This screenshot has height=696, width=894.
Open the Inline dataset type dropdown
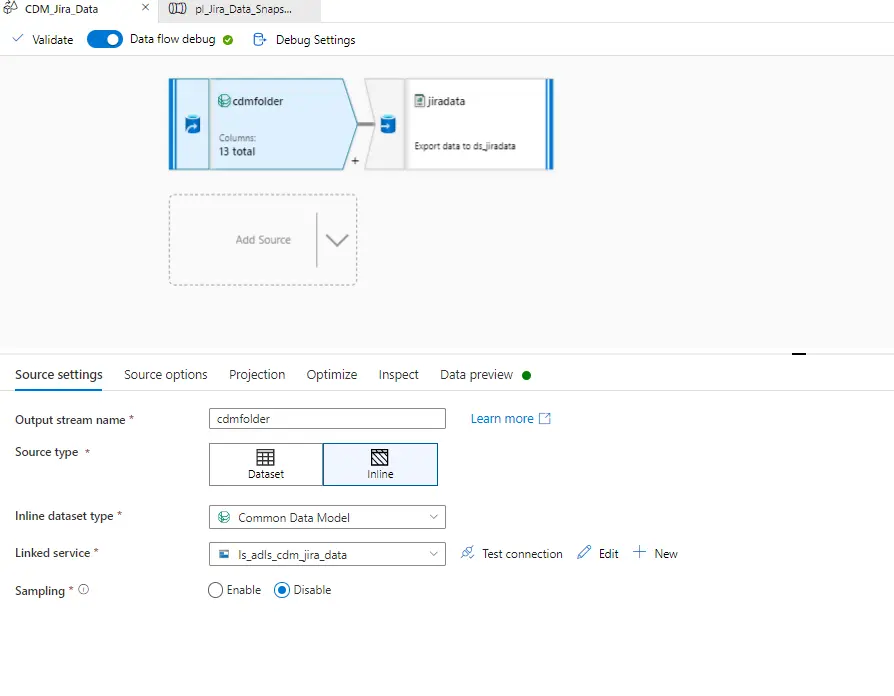point(434,517)
